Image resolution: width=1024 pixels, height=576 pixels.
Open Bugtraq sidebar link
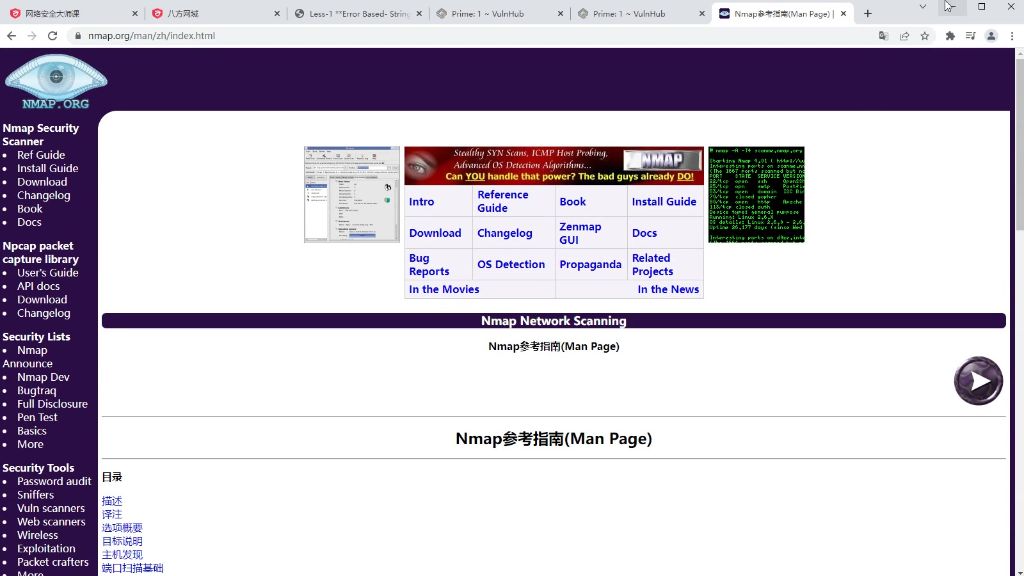point(37,391)
